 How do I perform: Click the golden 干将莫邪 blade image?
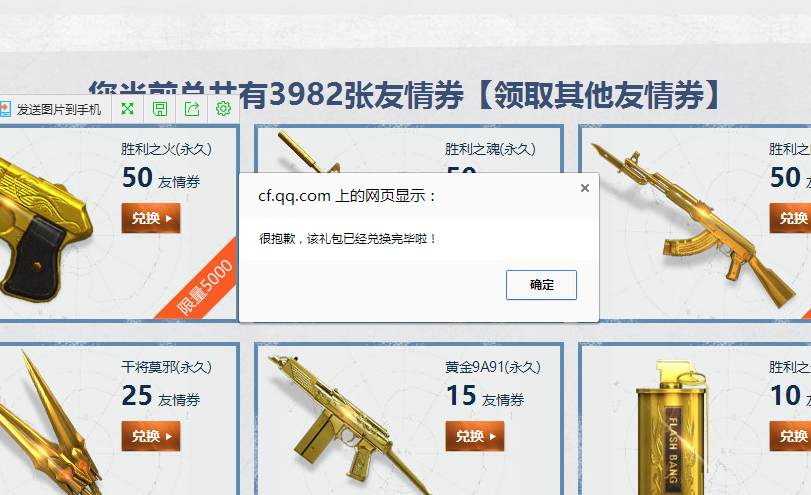49,424
